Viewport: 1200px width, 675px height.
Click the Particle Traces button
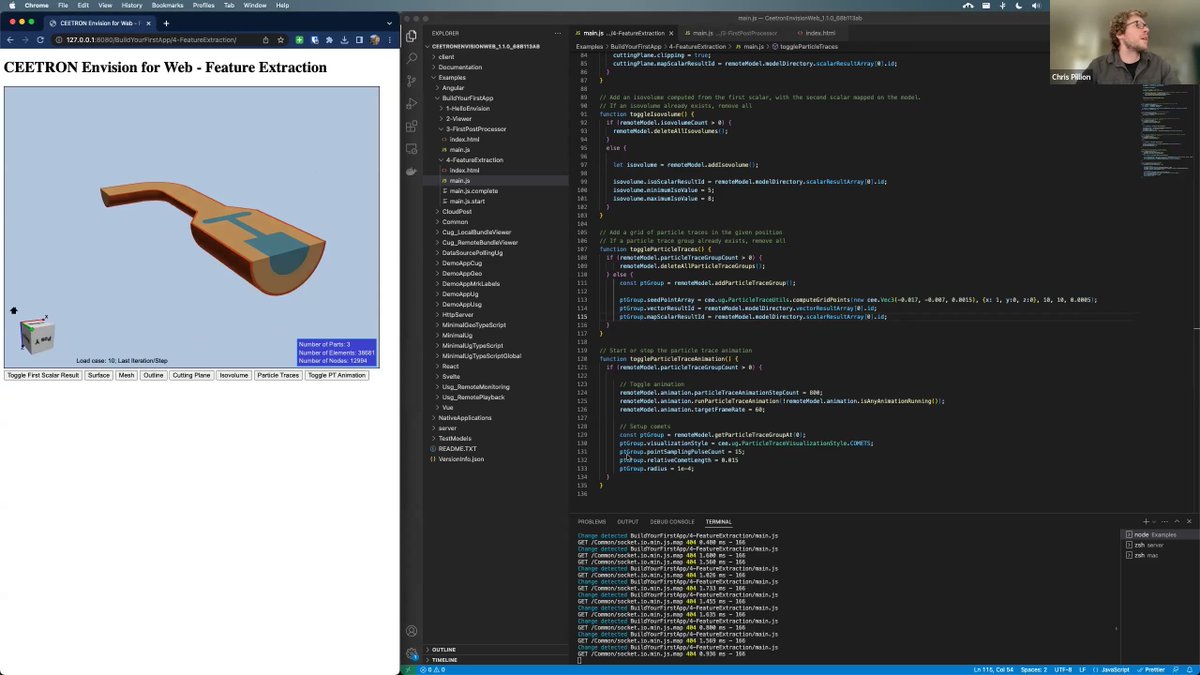click(x=278, y=375)
